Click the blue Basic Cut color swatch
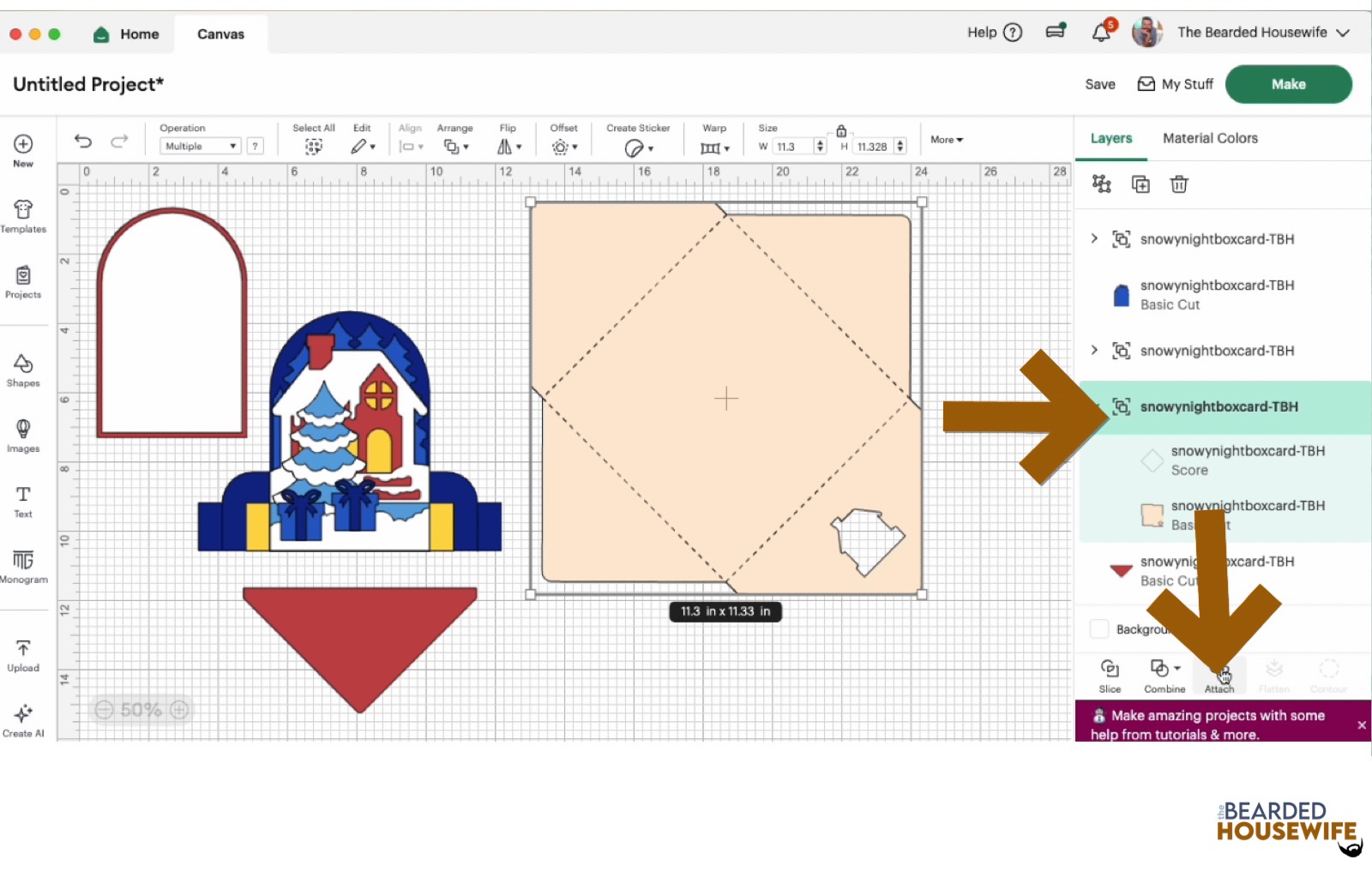The height and width of the screenshot is (872, 1372). tap(1121, 295)
